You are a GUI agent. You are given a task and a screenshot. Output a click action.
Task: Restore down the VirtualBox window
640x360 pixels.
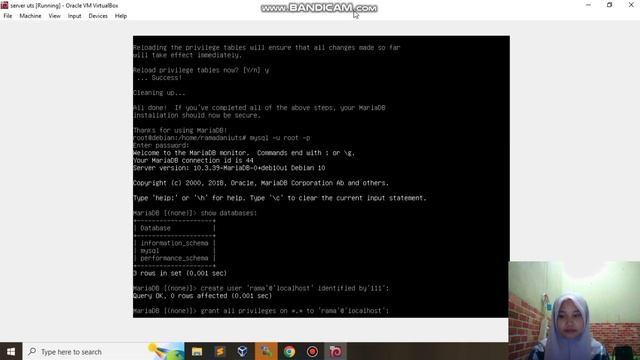[x=609, y=5]
